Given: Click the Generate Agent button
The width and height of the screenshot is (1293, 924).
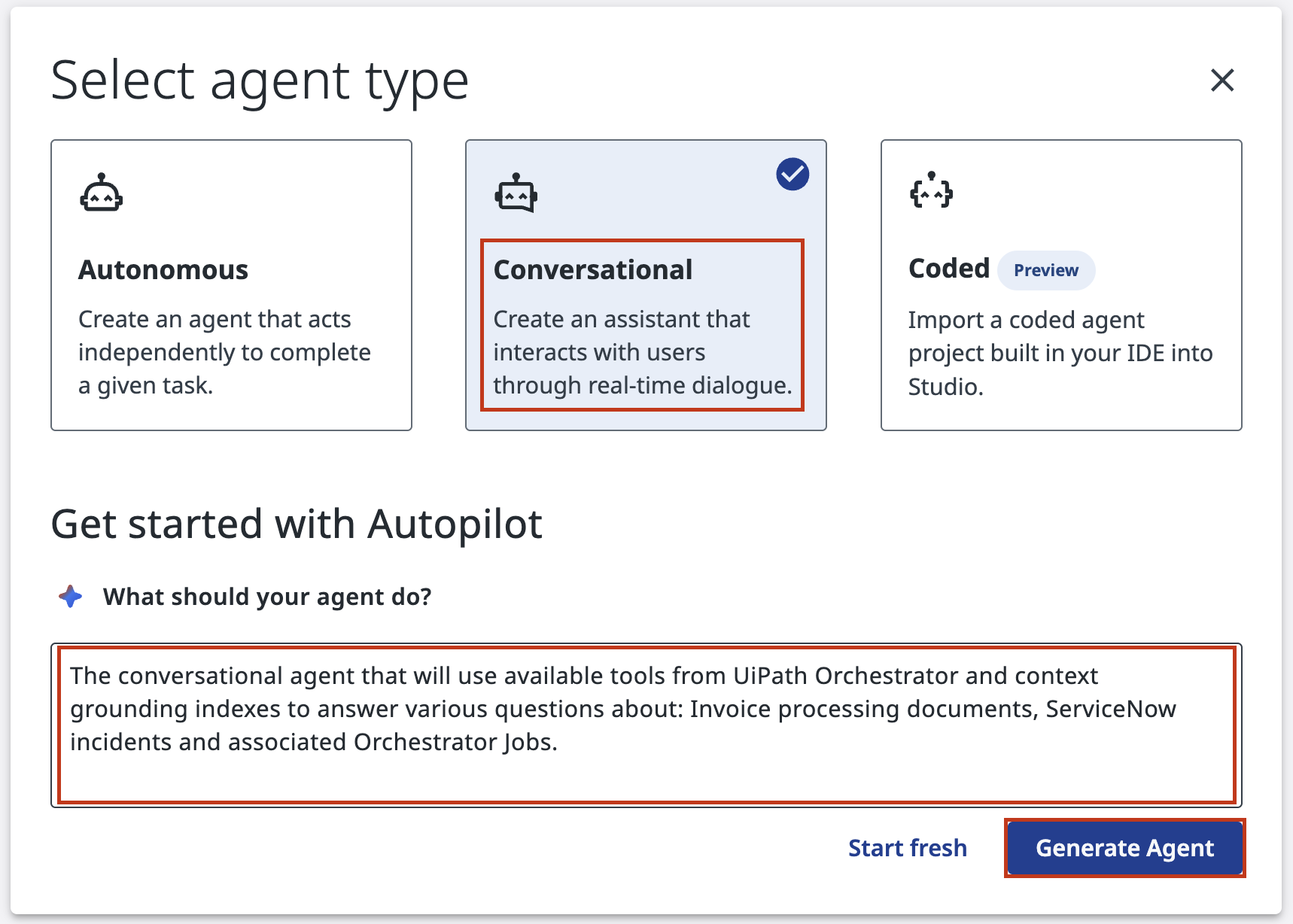Looking at the screenshot, I should click(1125, 848).
